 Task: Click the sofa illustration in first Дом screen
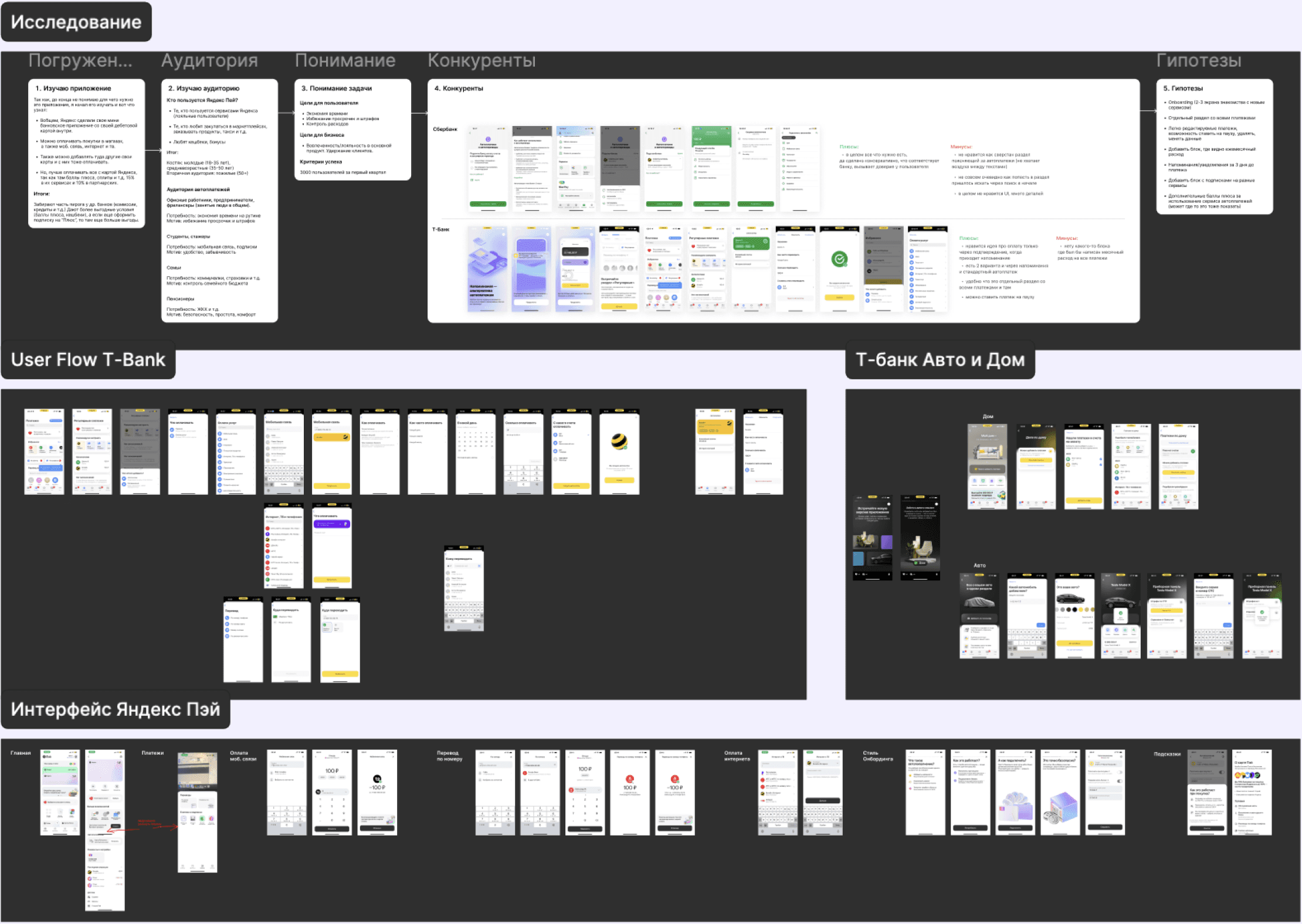click(x=987, y=452)
